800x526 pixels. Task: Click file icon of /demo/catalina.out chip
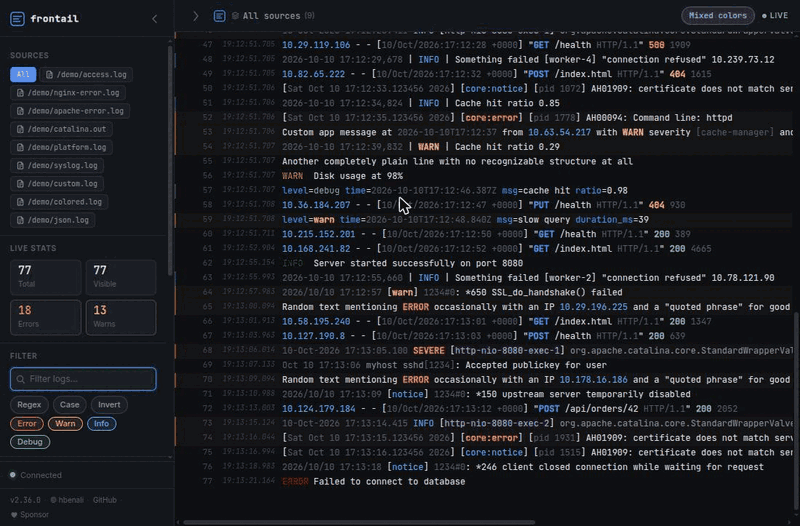click(x=20, y=129)
